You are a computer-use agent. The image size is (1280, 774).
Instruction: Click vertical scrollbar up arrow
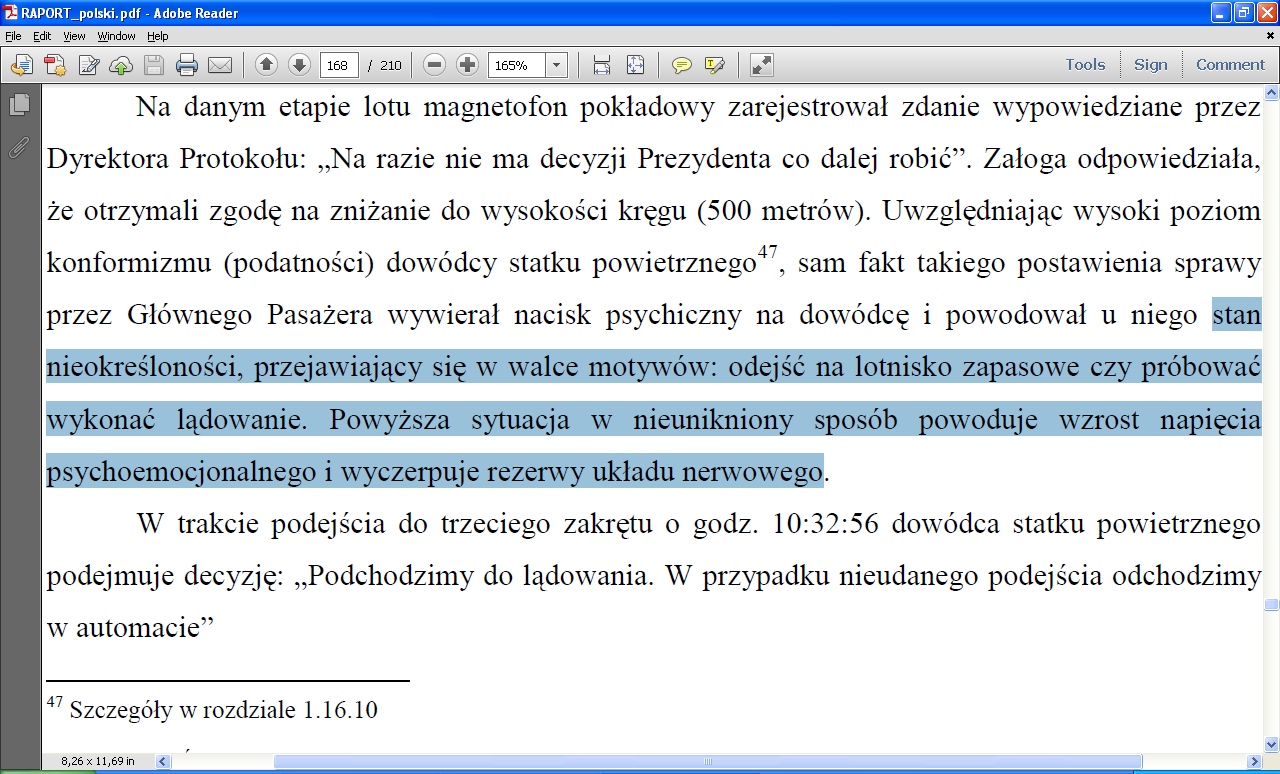(1271, 93)
